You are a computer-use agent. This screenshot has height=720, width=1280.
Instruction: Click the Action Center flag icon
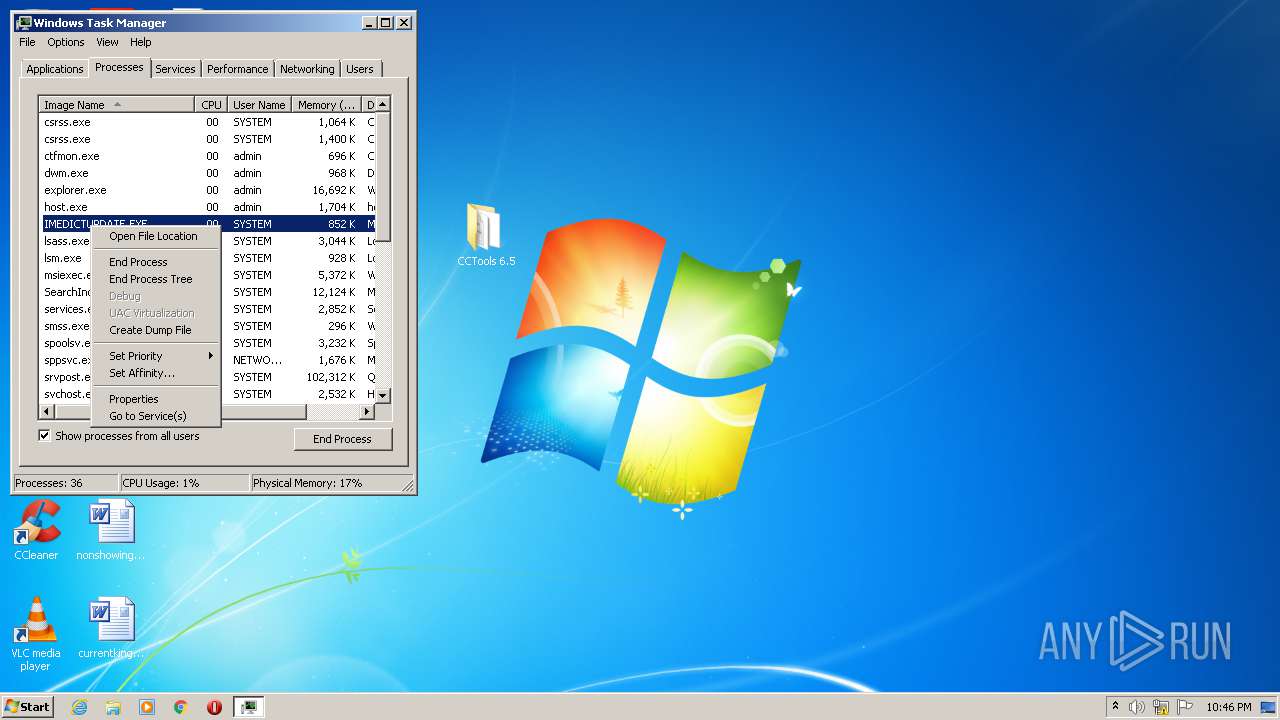click(1185, 707)
